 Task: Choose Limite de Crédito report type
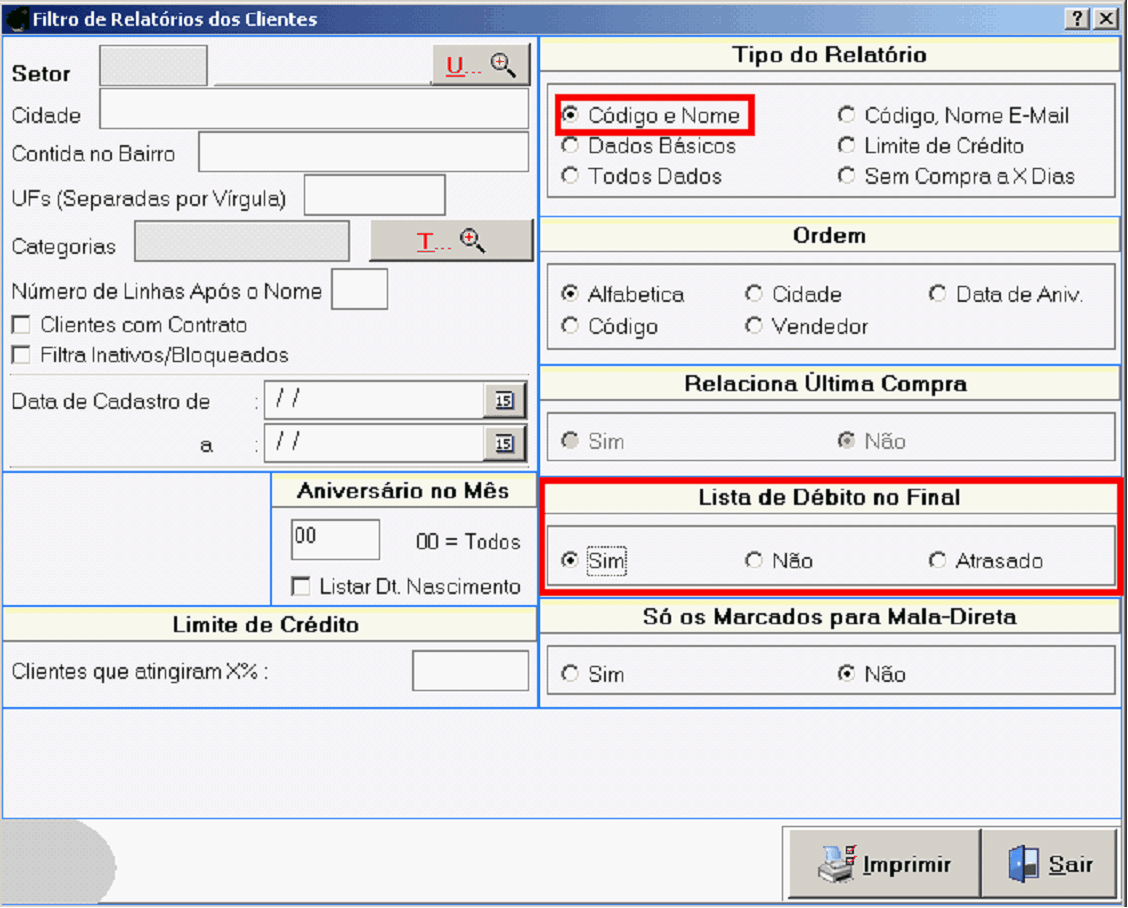point(847,146)
